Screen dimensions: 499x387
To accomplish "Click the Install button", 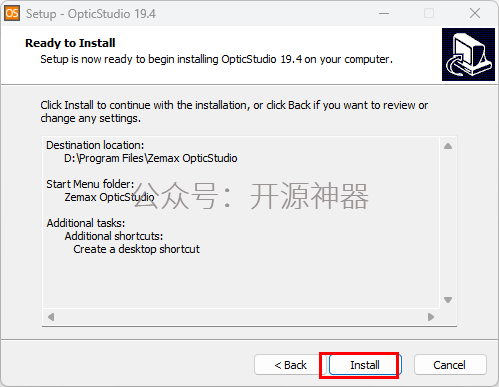I will 365,365.
